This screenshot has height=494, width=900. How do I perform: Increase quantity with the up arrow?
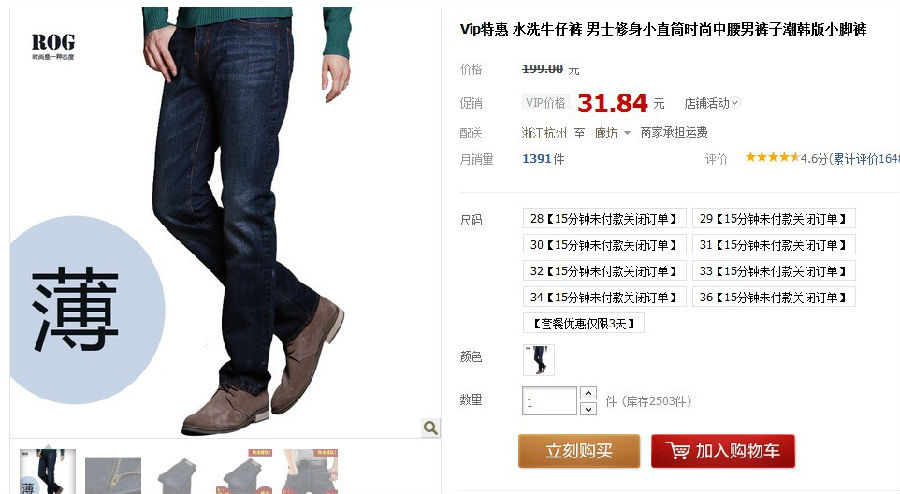pyautogui.click(x=588, y=394)
